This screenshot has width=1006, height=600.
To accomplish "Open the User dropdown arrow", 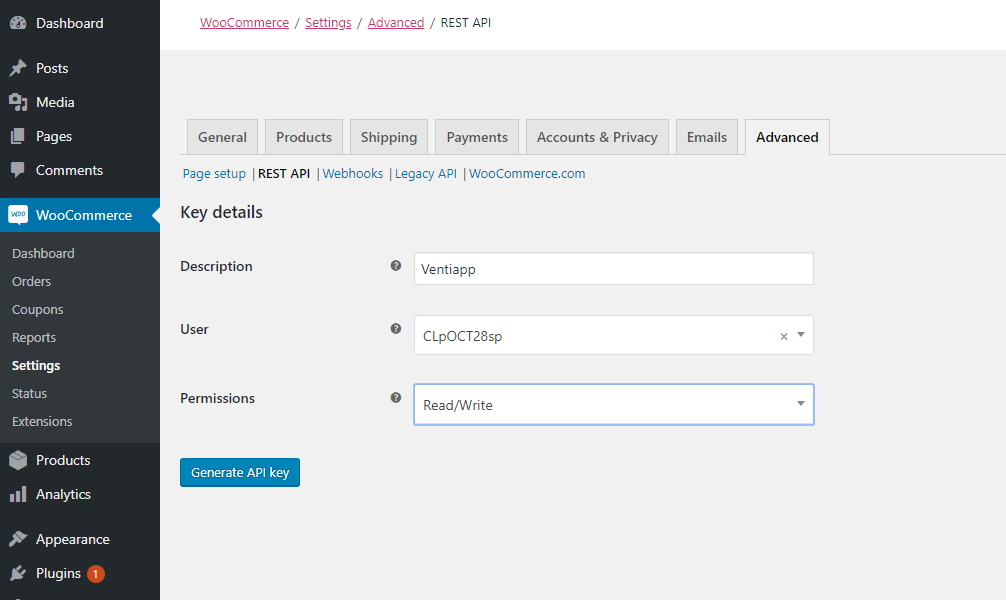I will (x=801, y=335).
